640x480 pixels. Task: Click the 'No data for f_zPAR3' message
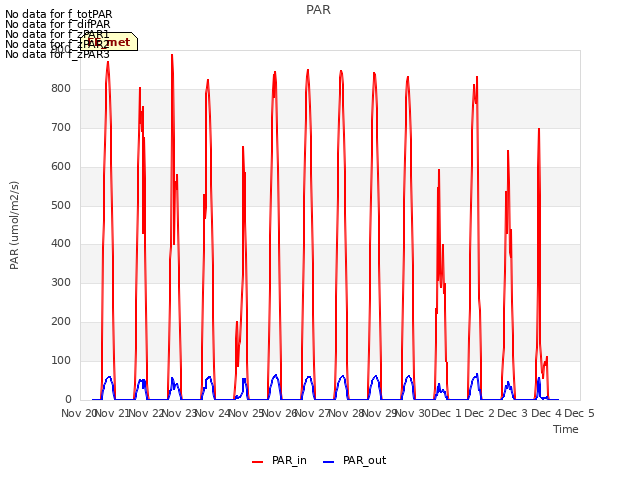[x=58, y=54]
